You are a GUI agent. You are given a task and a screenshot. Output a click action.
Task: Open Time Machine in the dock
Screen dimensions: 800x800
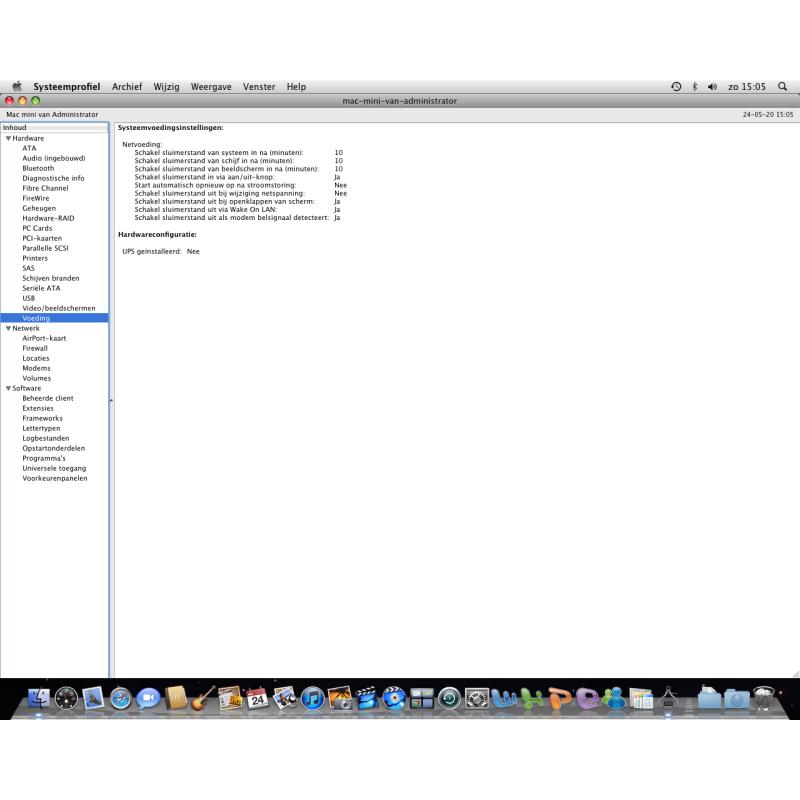point(449,698)
